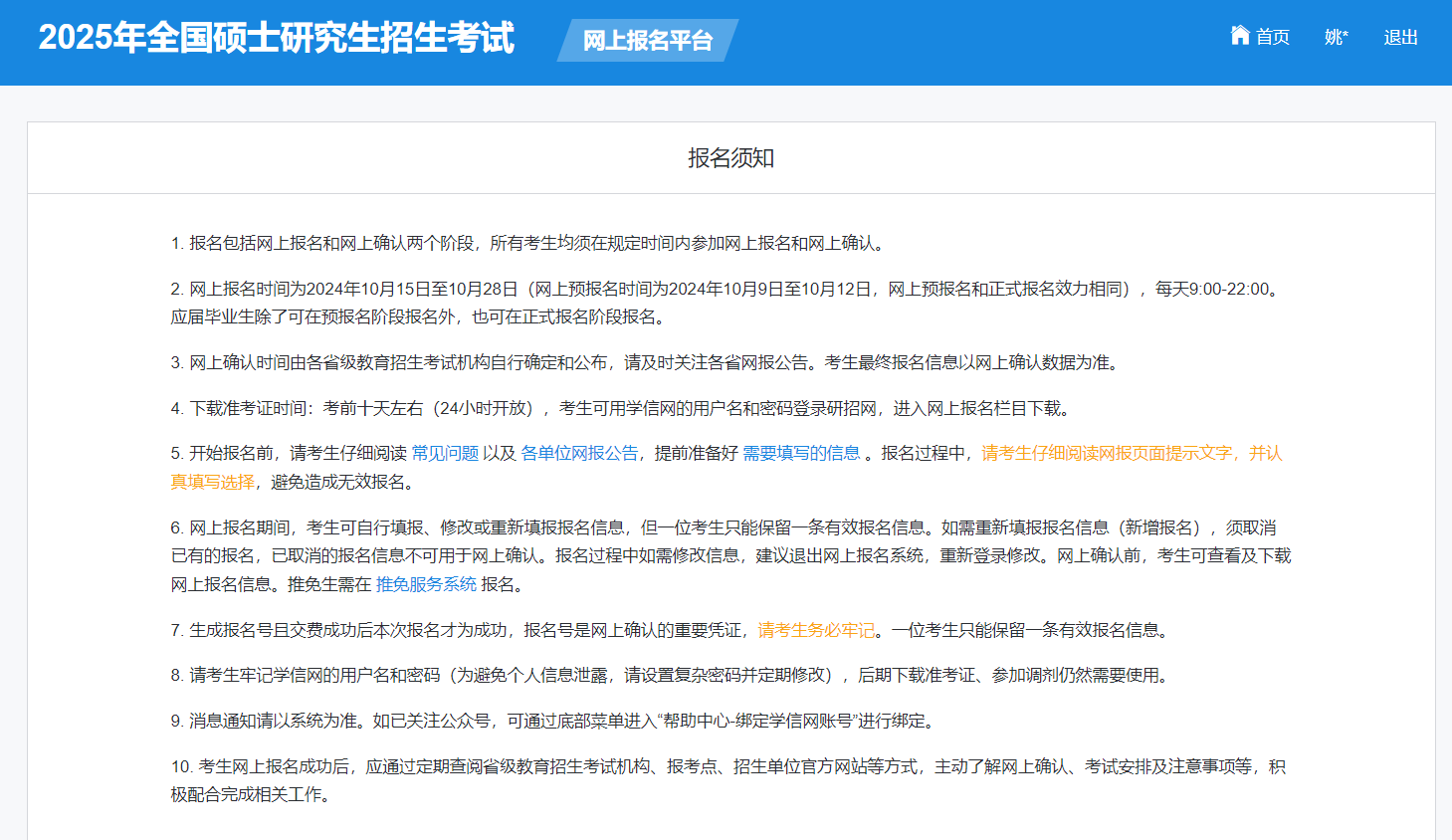Viewport: 1452px width, 840px height.
Task: Open the 常见问题 link
Action: point(445,453)
